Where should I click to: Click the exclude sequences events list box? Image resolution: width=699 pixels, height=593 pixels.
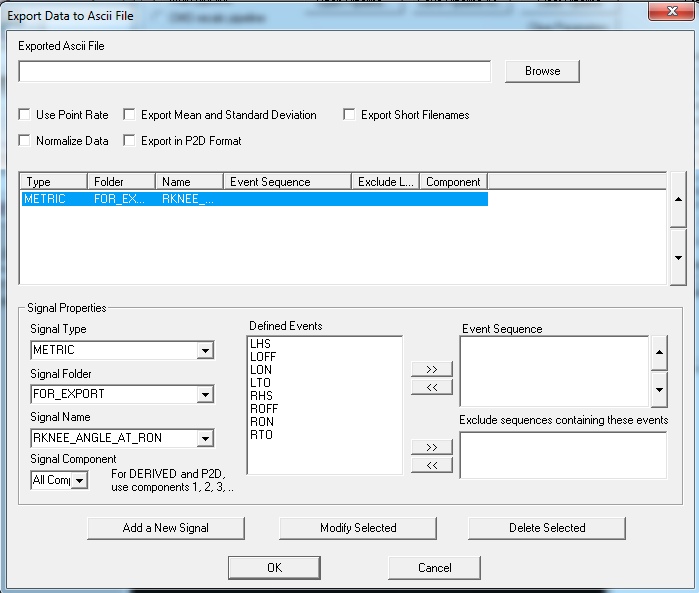coord(563,455)
